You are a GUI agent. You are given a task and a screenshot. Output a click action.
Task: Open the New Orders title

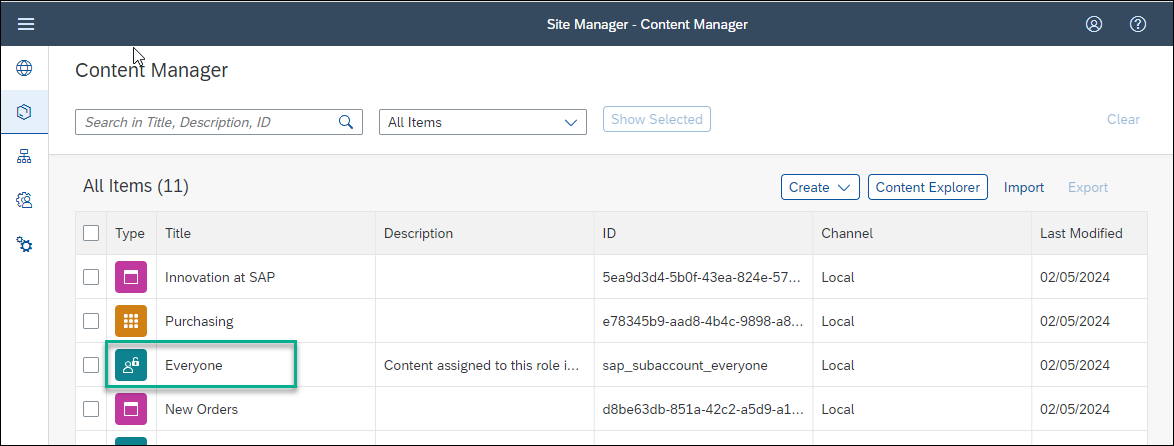201,409
